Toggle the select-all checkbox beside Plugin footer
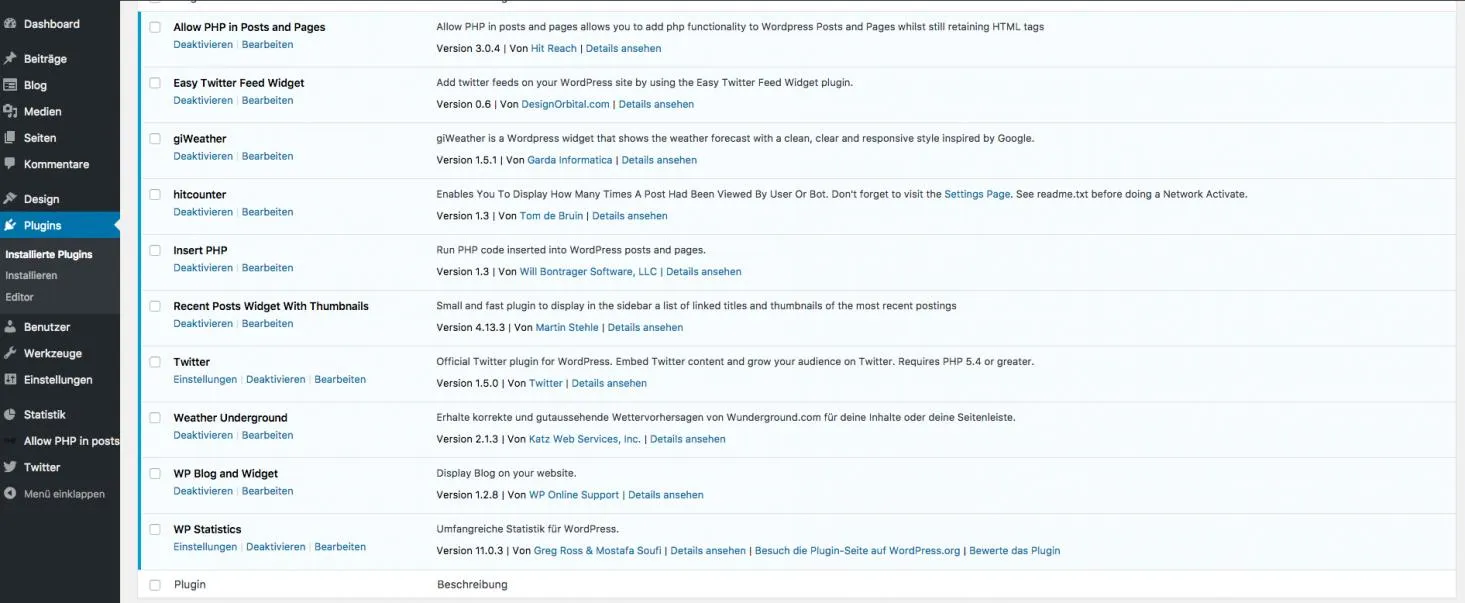1465x603 pixels. (155, 585)
